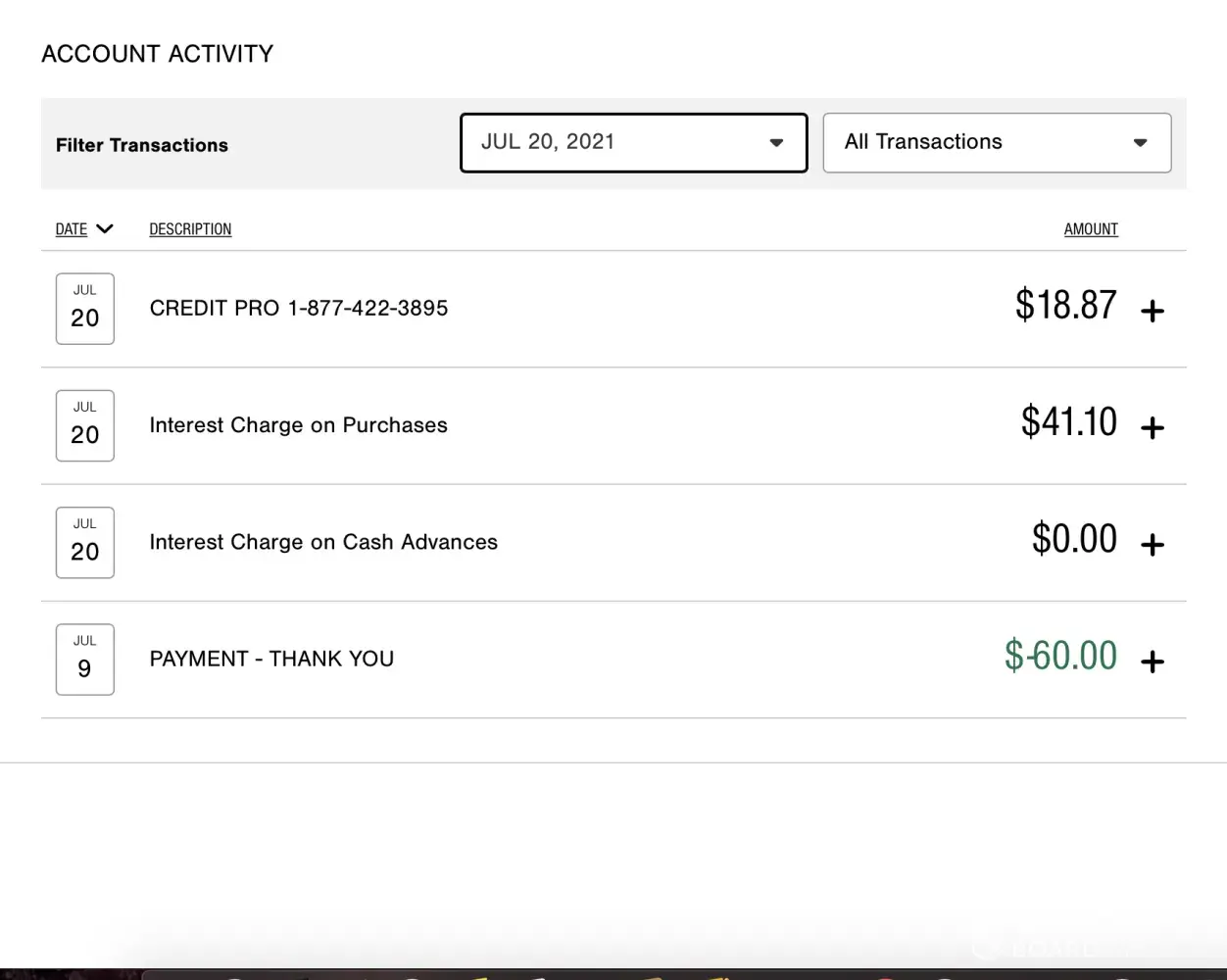
Task: Open the All Transactions filter dropdown
Action: point(997,143)
